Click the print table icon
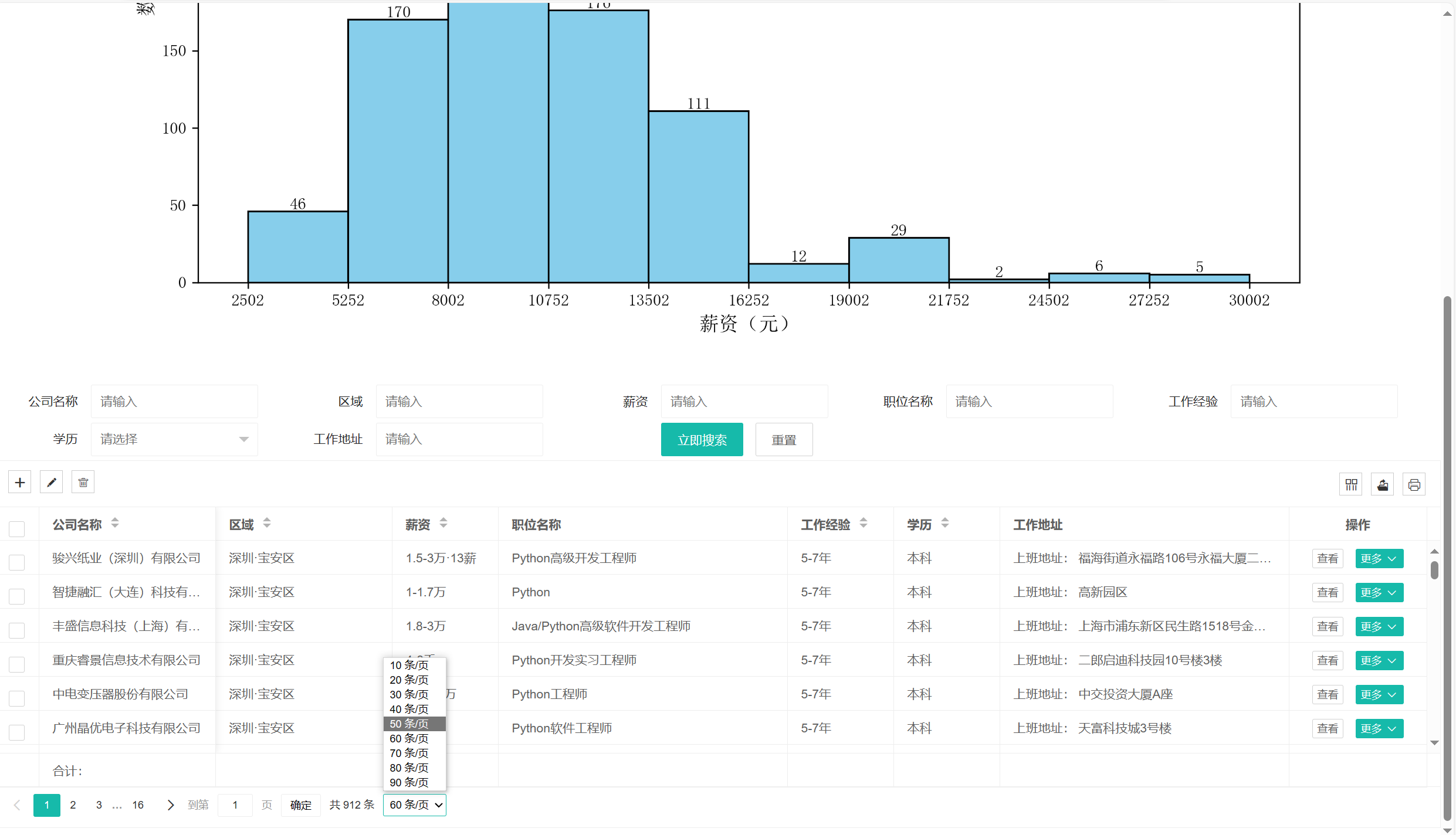 pyautogui.click(x=1414, y=484)
